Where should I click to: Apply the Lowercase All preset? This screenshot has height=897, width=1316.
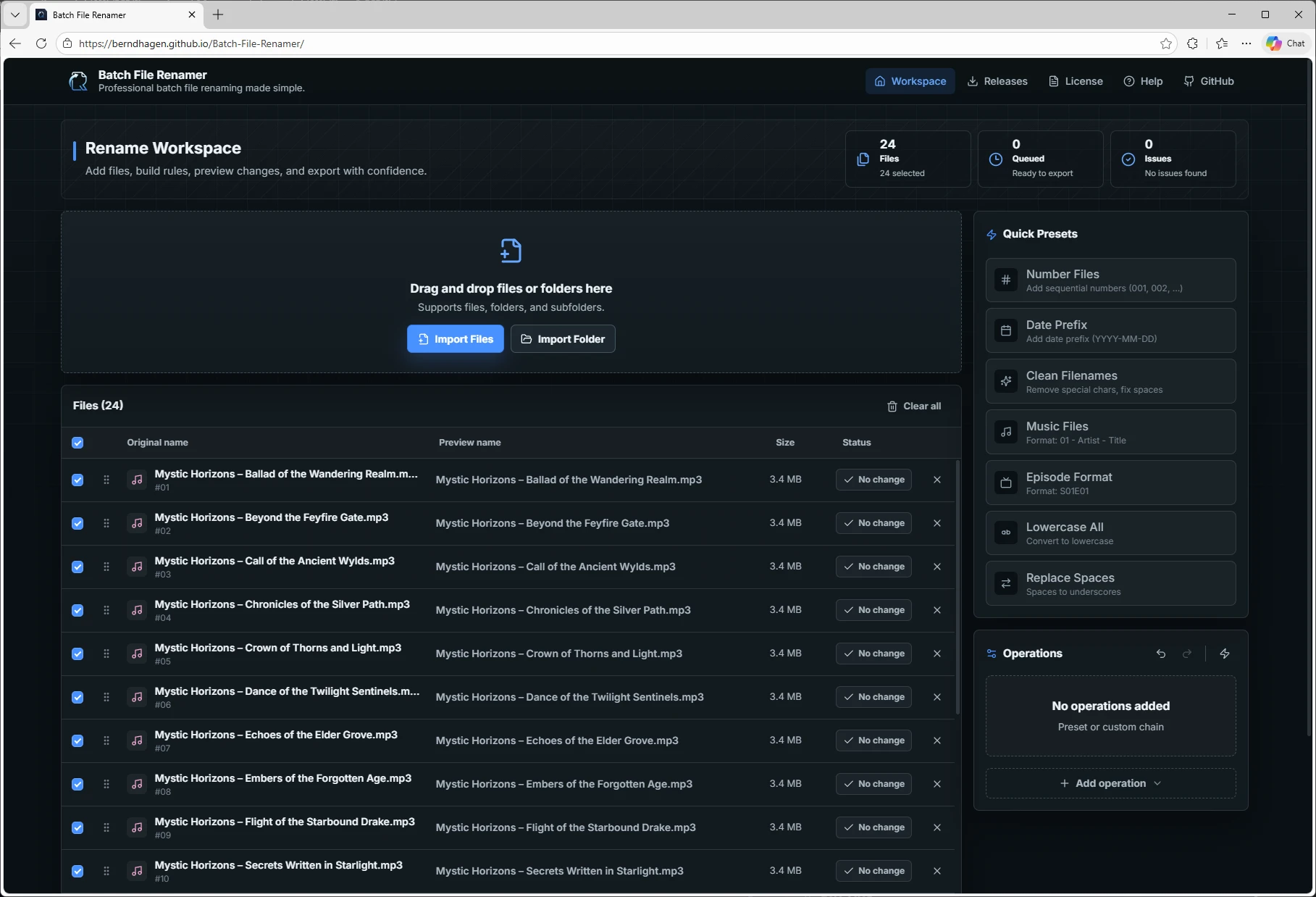(1110, 533)
